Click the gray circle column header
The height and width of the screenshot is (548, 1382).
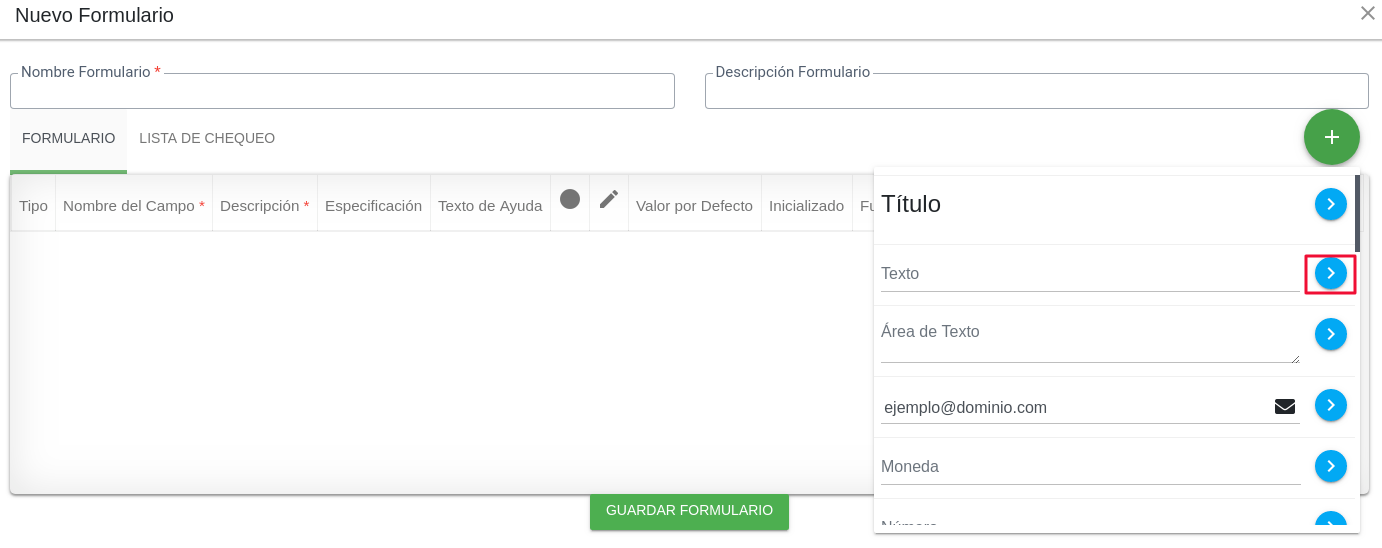pos(570,199)
